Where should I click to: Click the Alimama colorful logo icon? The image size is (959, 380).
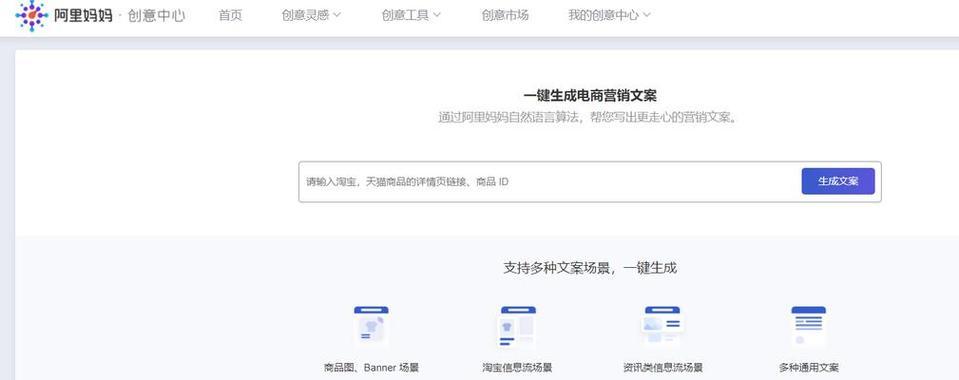click(31, 15)
